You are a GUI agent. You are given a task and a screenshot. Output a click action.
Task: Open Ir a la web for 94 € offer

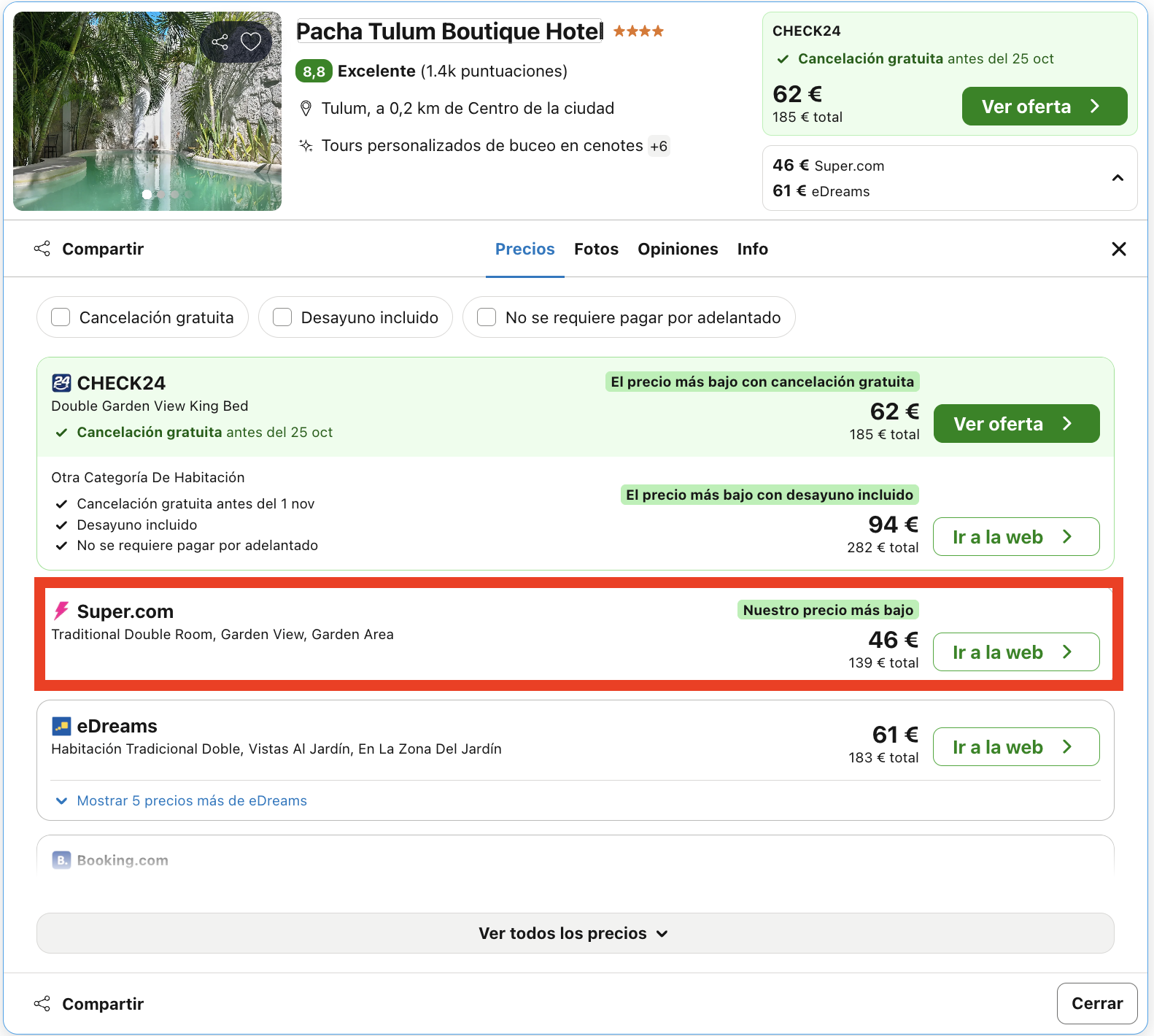click(1016, 537)
